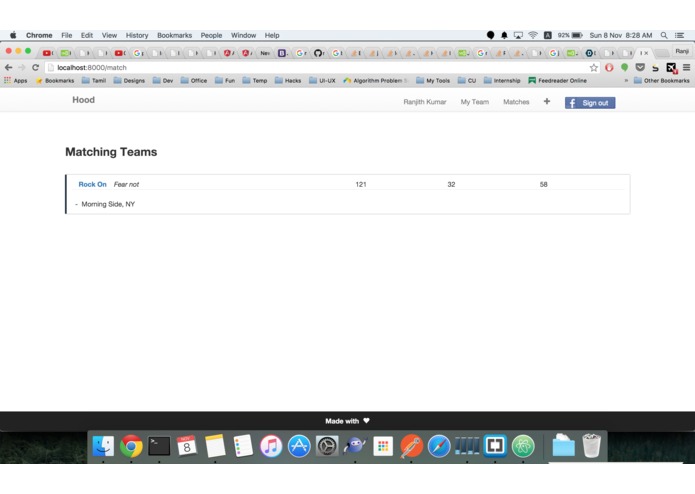Launch Reminders from the dock
Image resolution: width=695 pixels, height=494 pixels.
[x=243, y=446]
